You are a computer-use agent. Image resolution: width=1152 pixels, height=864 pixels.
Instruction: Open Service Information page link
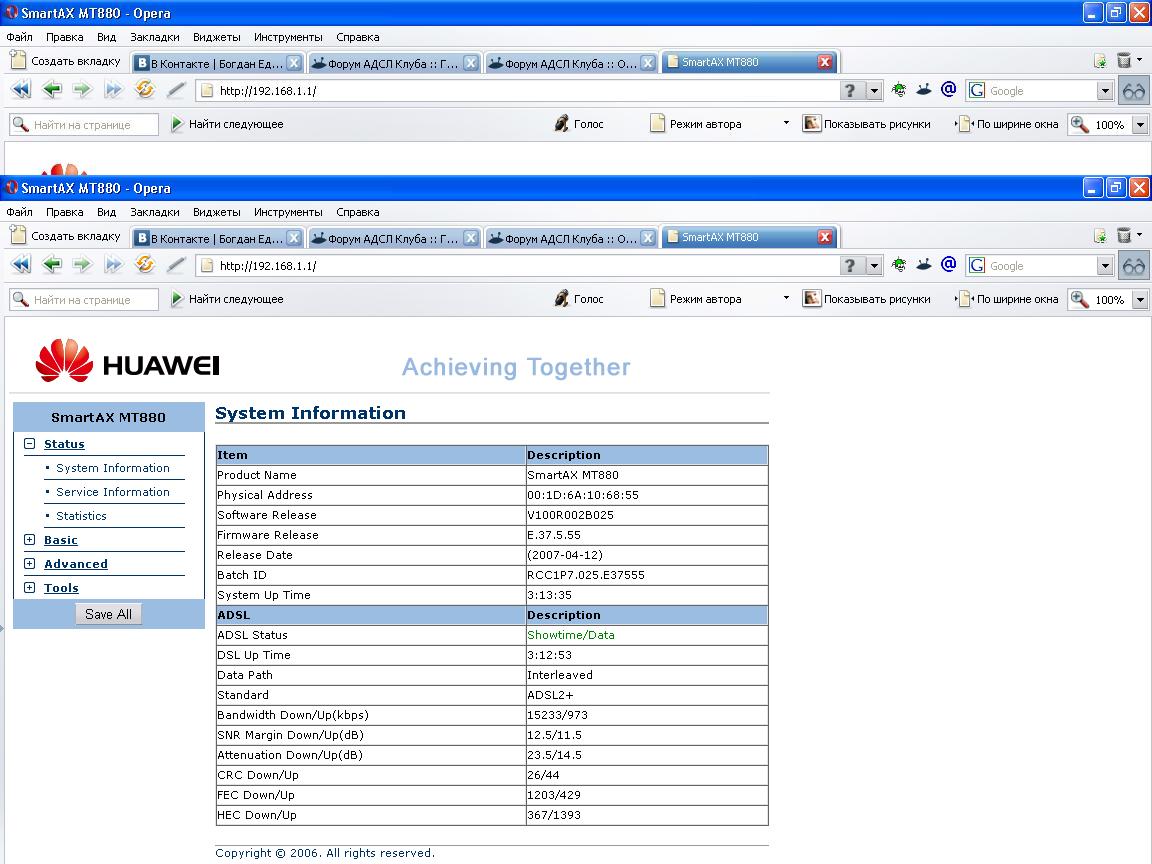tap(112, 492)
